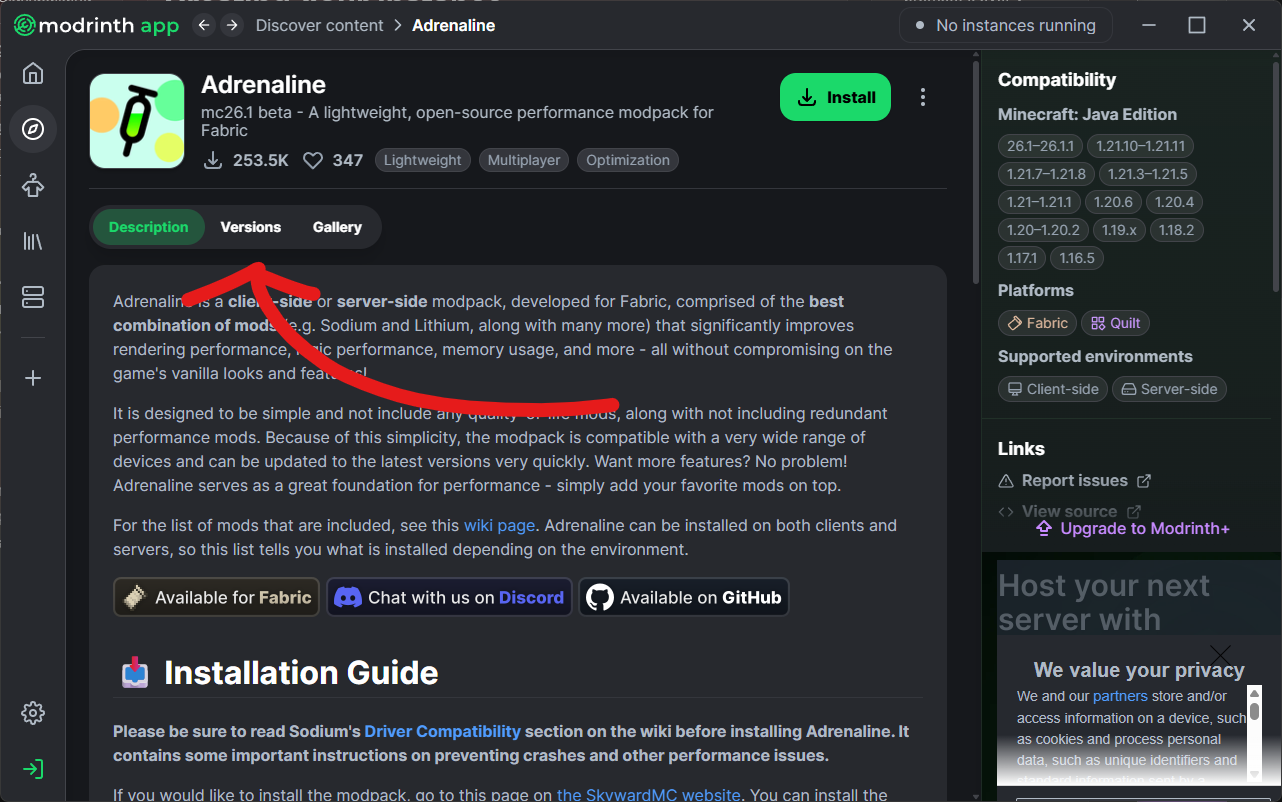The height and width of the screenshot is (802, 1282).
Task: Click Available on GitHub badge
Action: [684, 597]
